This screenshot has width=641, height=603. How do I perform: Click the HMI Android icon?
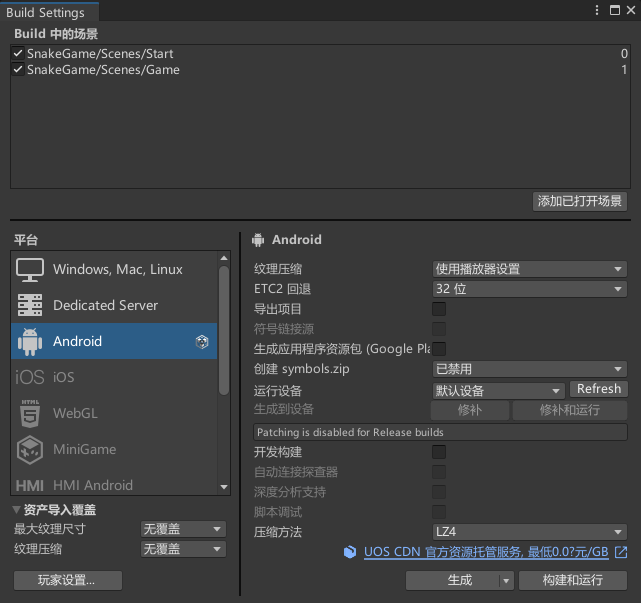[x=29, y=486]
